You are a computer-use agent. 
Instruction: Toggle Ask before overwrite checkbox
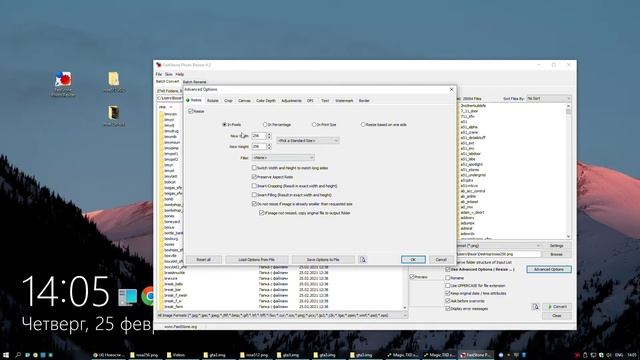point(448,301)
